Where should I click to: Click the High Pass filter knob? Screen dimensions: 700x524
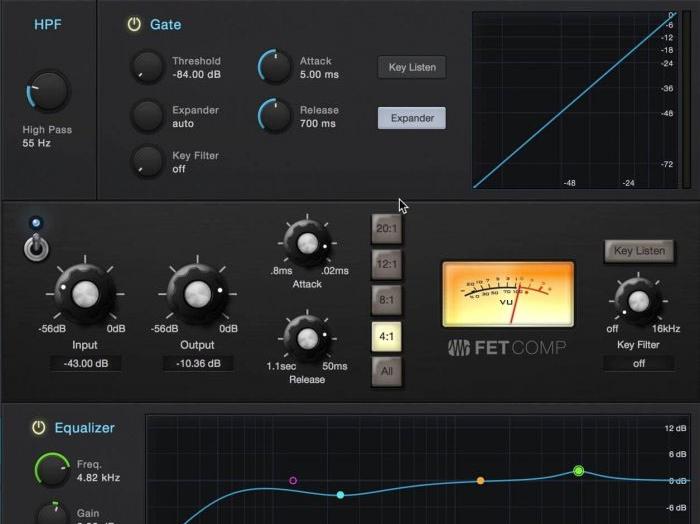click(x=48, y=92)
